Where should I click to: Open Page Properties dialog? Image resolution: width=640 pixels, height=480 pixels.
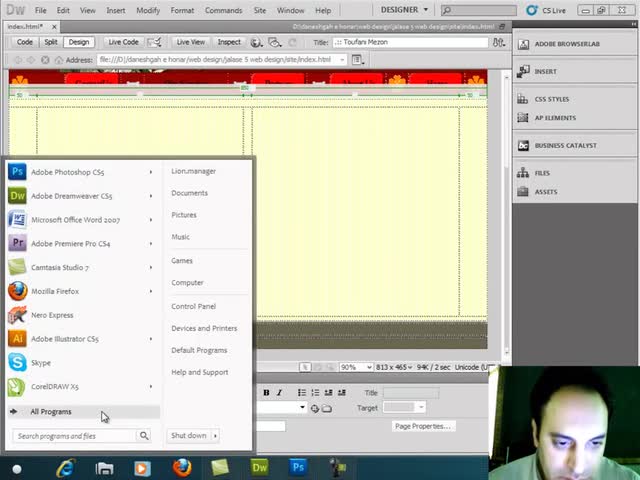click(x=423, y=426)
